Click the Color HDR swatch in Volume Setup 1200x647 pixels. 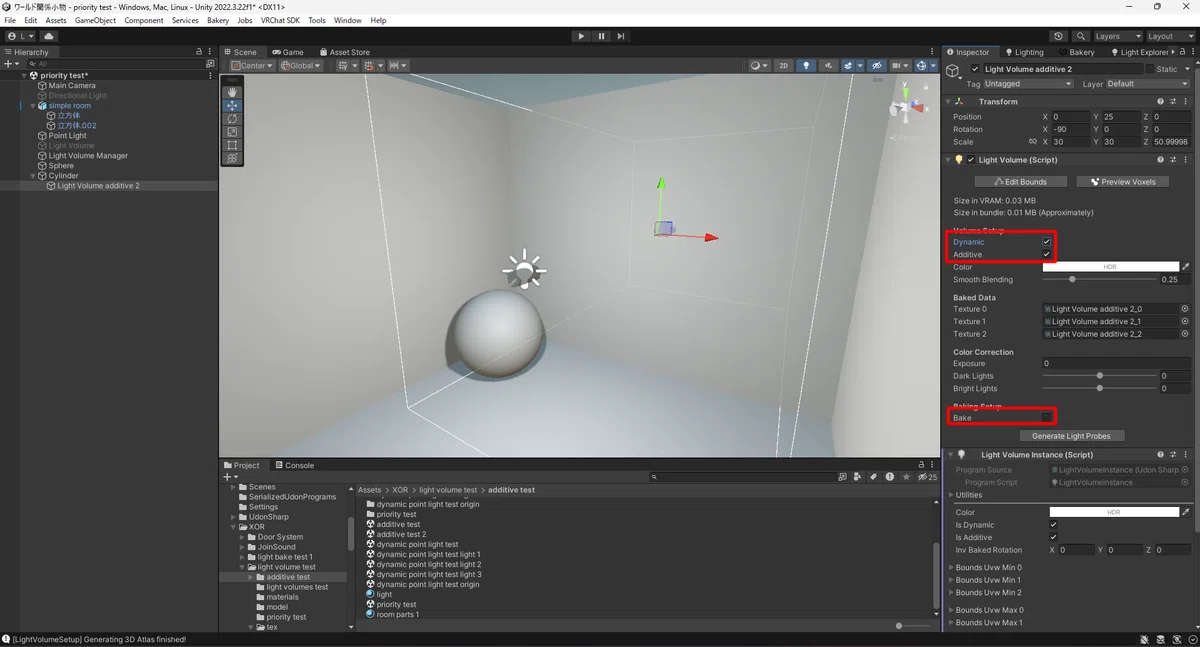[x=1110, y=267]
